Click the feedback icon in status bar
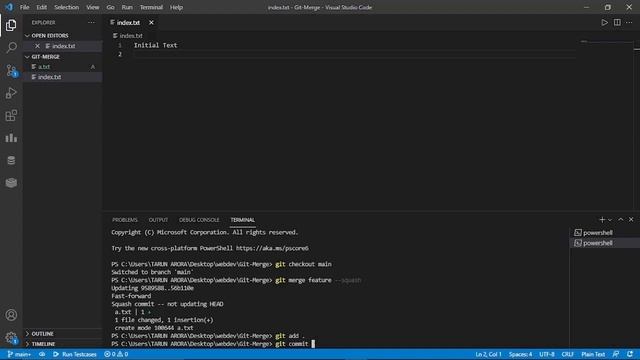 point(616,354)
